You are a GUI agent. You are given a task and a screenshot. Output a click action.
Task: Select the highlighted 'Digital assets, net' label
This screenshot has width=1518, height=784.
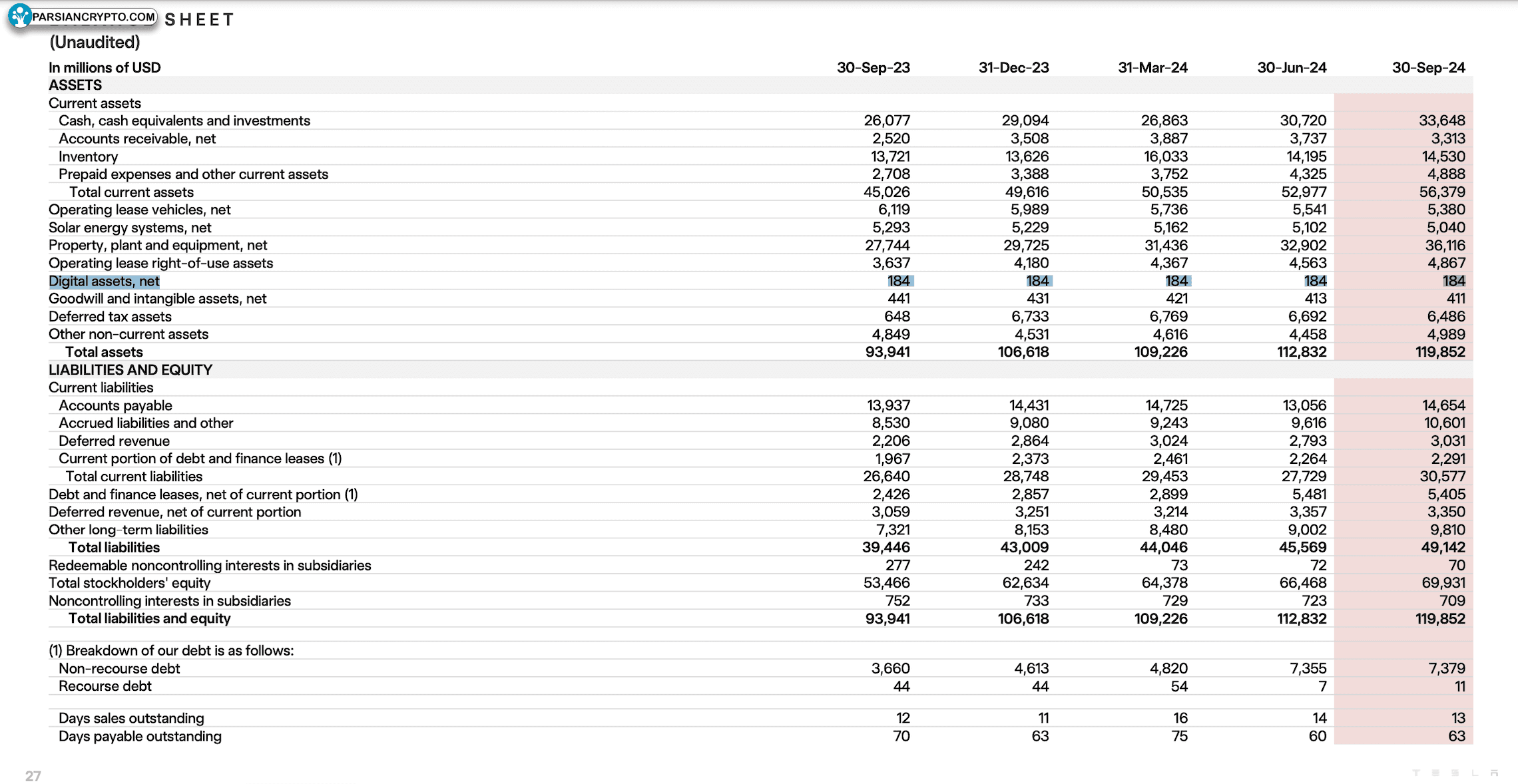(104, 281)
